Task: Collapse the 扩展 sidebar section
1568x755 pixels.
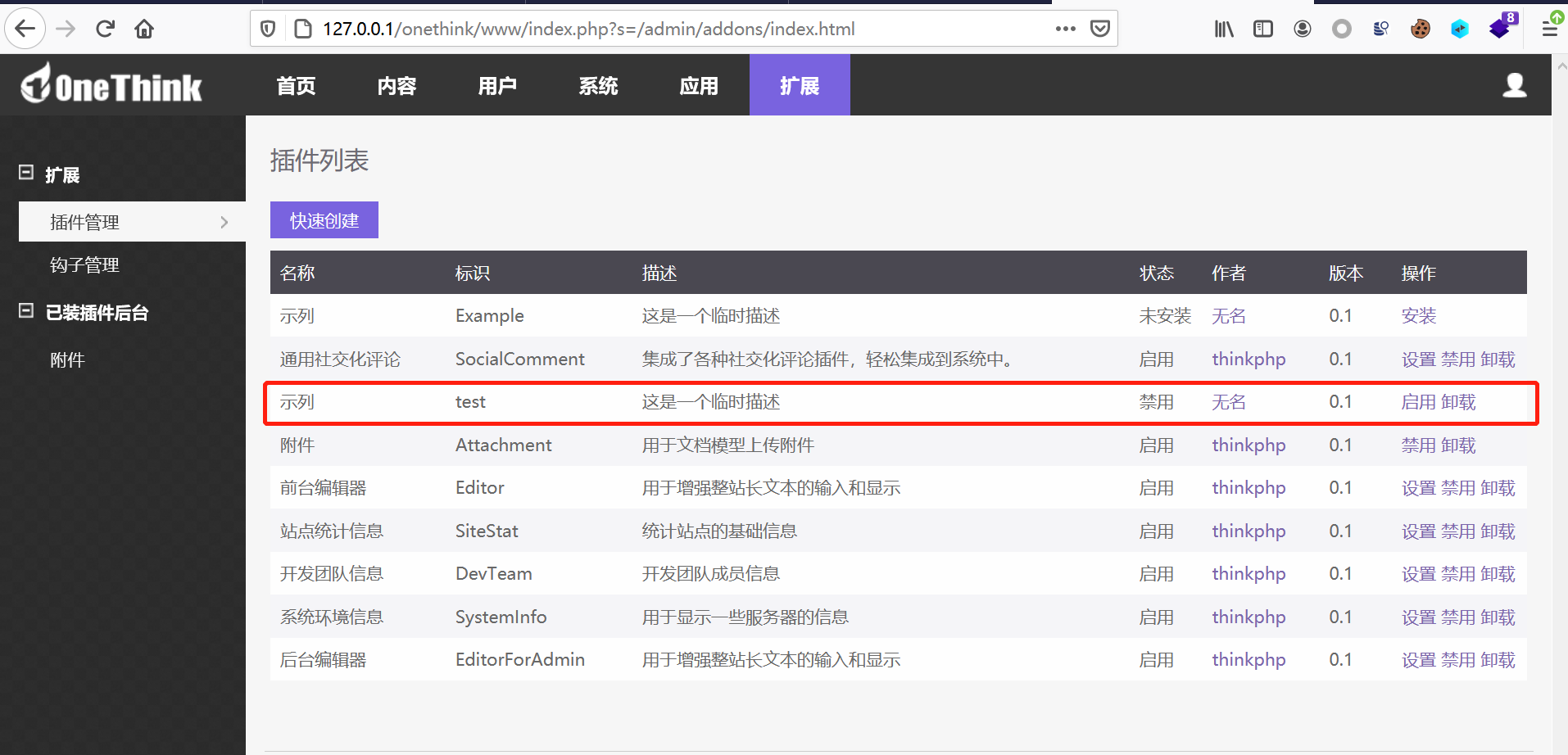Action: pos(25,174)
